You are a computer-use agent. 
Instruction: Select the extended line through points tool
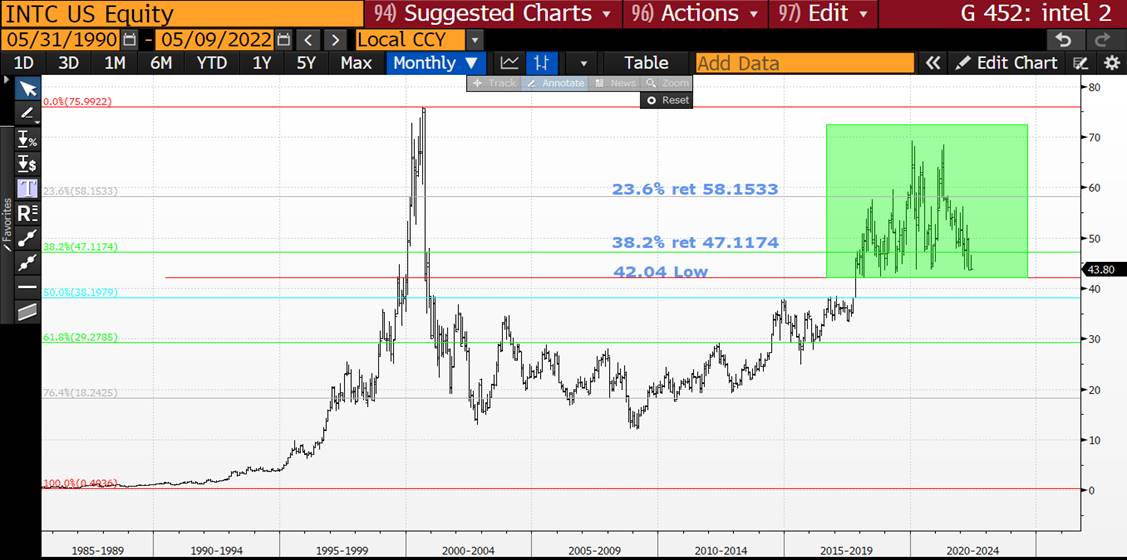click(x=28, y=262)
